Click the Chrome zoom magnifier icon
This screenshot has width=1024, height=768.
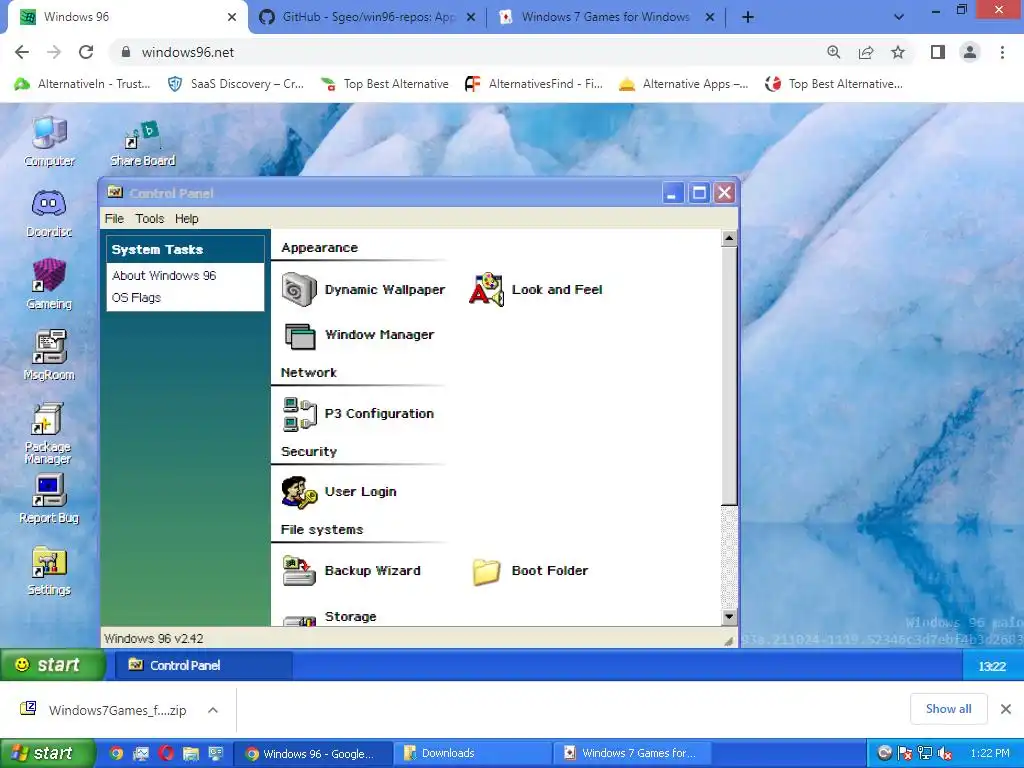(x=833, y=52)
